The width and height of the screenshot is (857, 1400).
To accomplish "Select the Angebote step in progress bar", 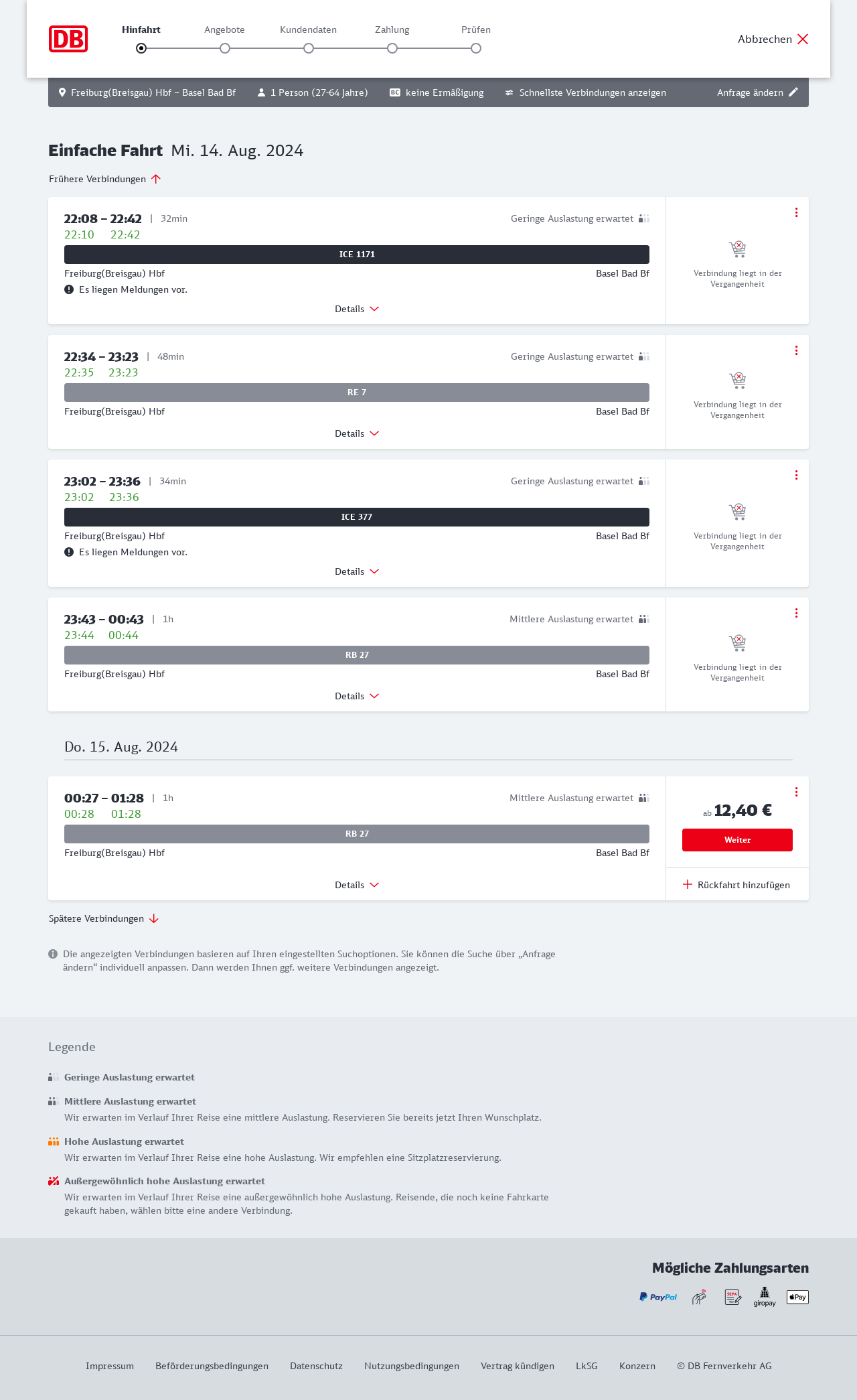I will pos(225,48).
